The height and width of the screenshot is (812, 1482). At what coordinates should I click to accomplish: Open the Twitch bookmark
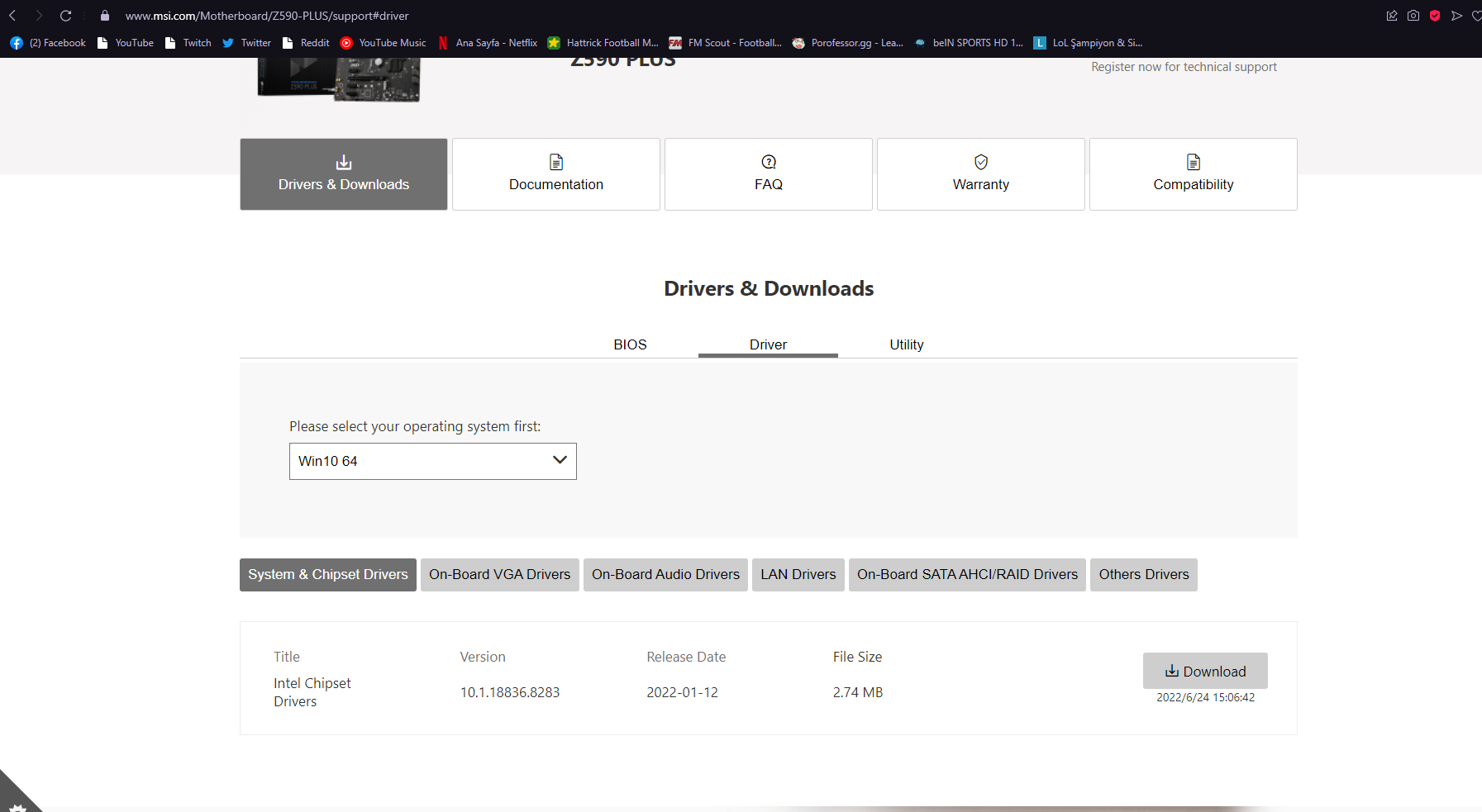[x=188, y=43]
